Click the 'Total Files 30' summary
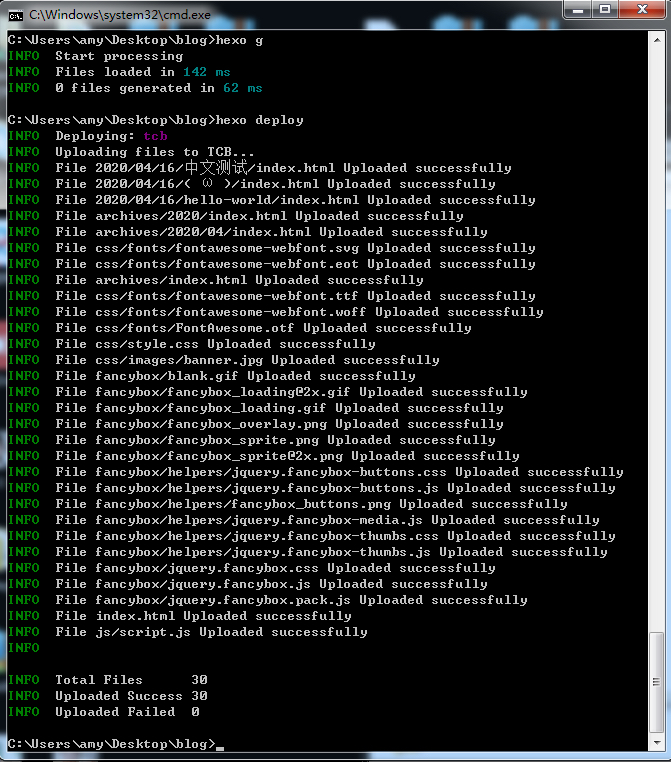This screenshot has width=671, height=762. (107, 680)
